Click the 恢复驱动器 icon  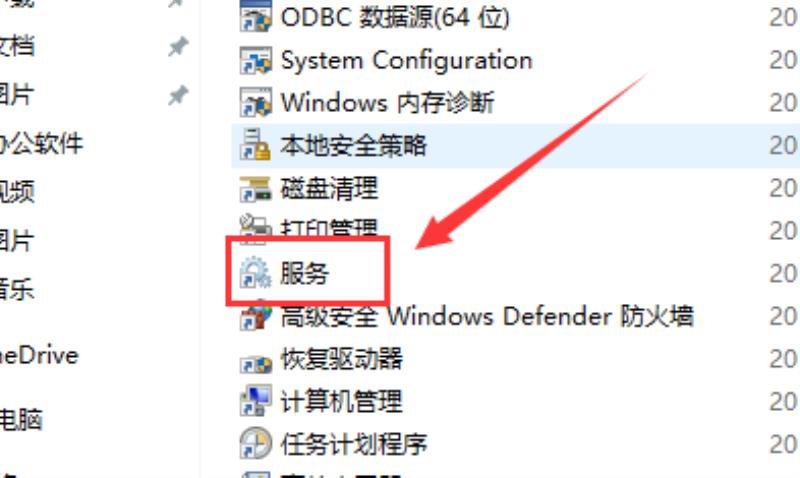click(256, 360)
